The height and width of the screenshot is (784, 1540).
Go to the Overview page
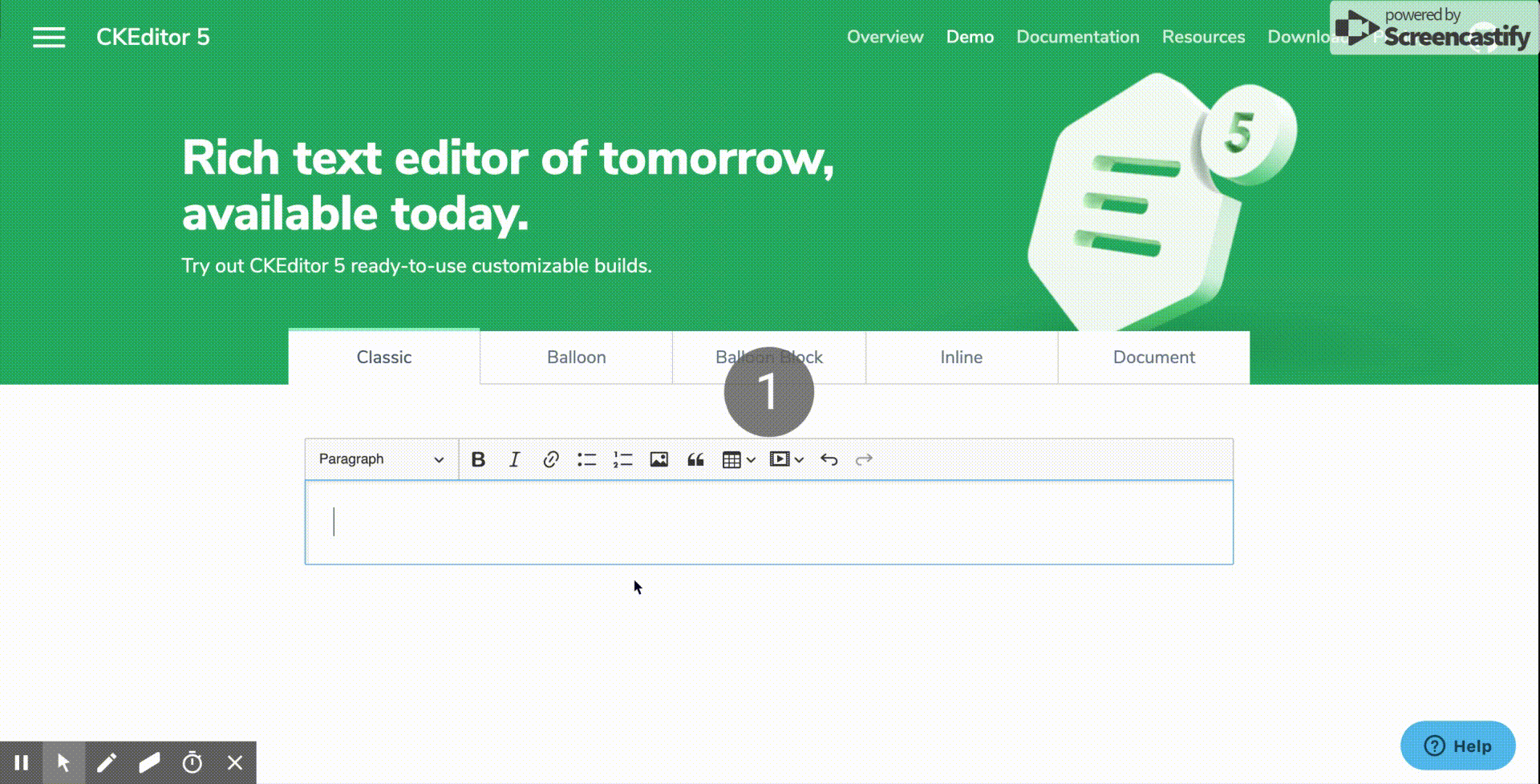coord(885,37)
